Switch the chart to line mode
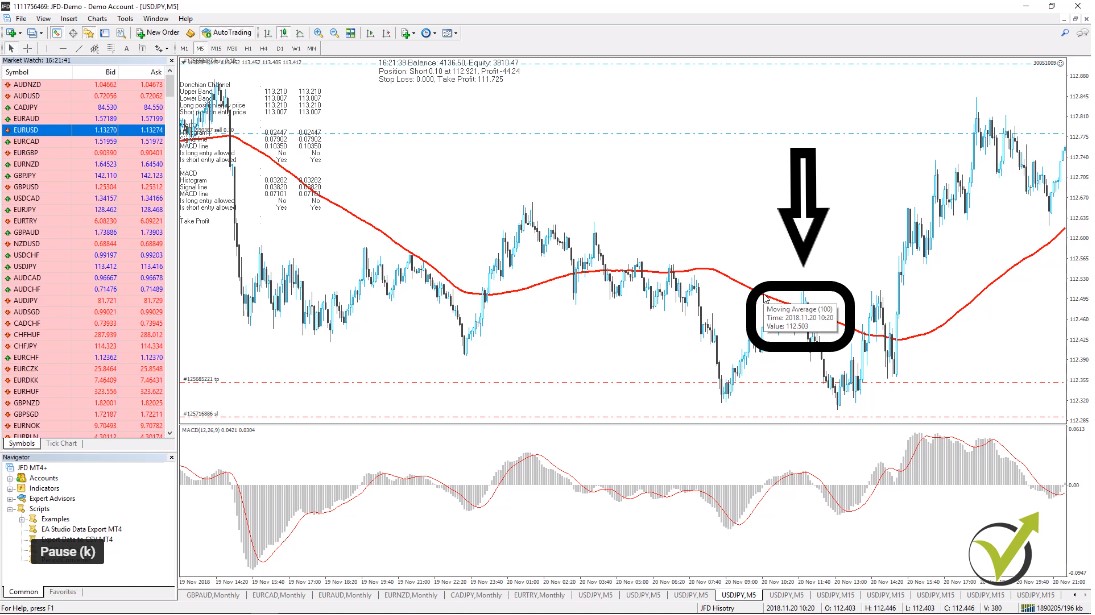The width and height of the screenshot is (1095, 615). pyautogui.click(x=300, y=32)
